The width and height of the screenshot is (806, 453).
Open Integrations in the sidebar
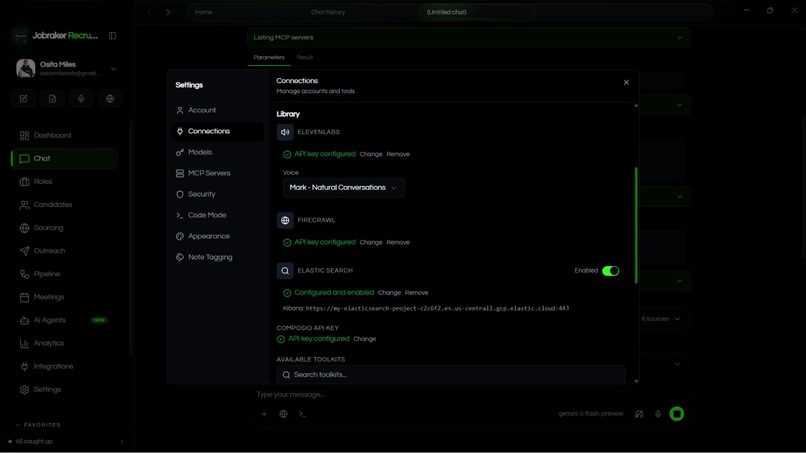[x=64, y=366]
